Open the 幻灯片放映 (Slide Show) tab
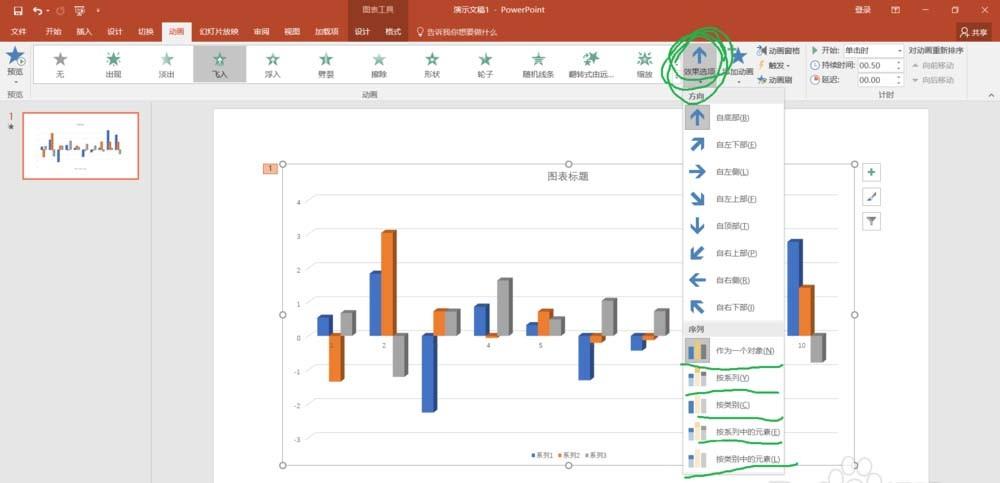 click(219, 32)
